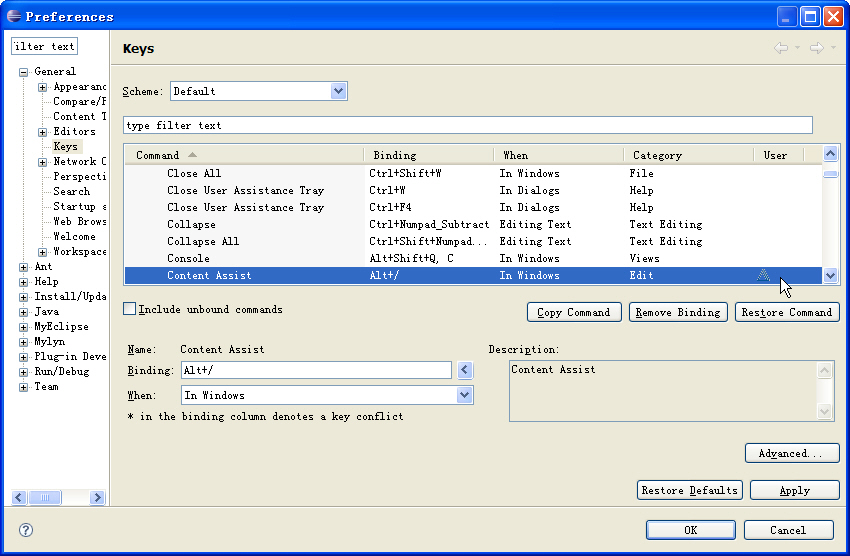The image size is (850, 556).
Task: Click tree horizontal scrollbar thumb
Action: (45, 497)
